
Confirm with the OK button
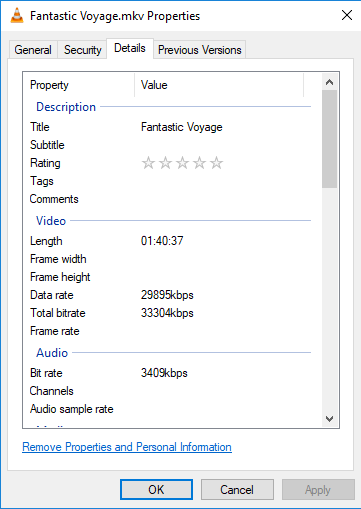[x=156, y=490]
